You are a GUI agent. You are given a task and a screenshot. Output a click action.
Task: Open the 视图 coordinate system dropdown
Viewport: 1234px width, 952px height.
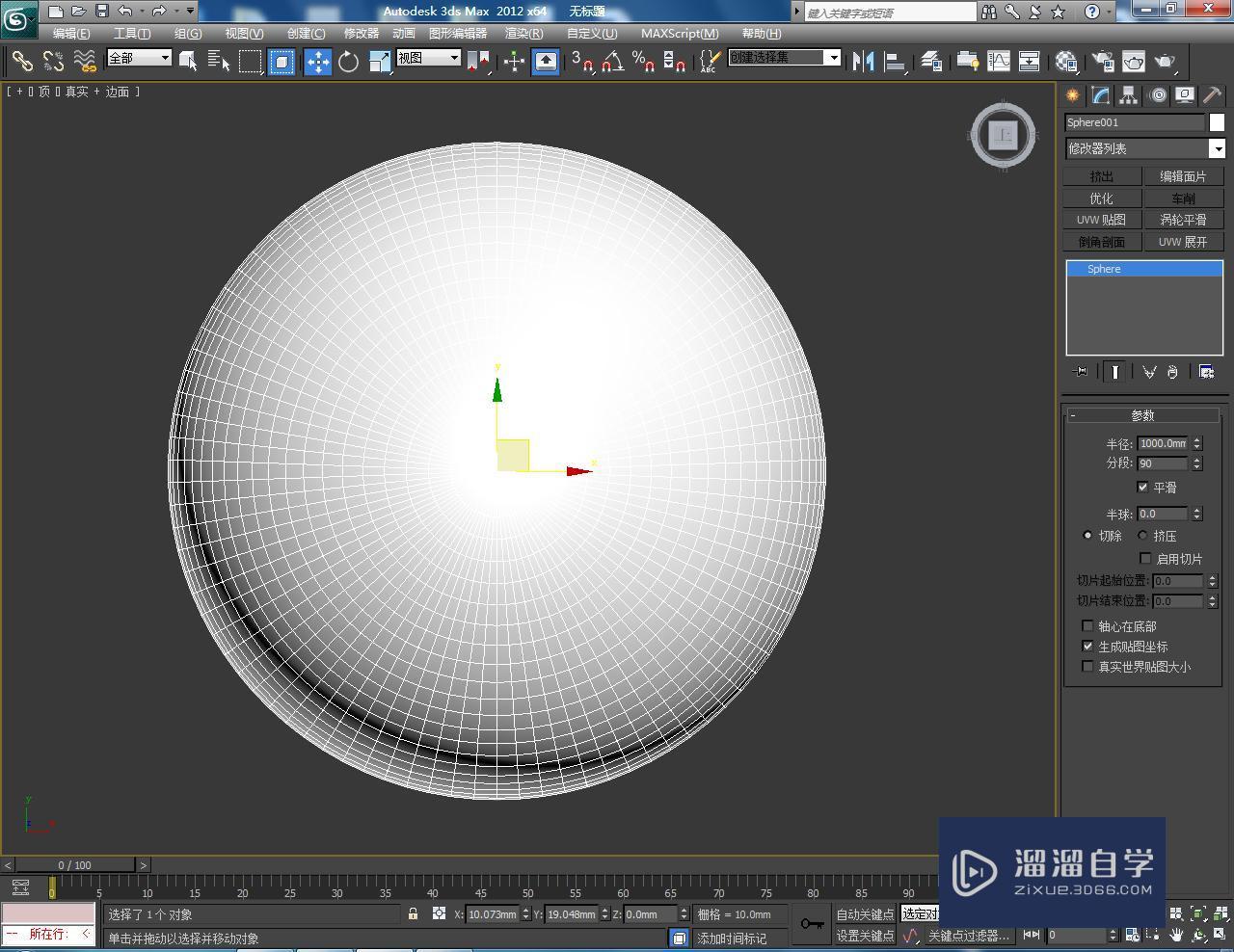[428, 57]
